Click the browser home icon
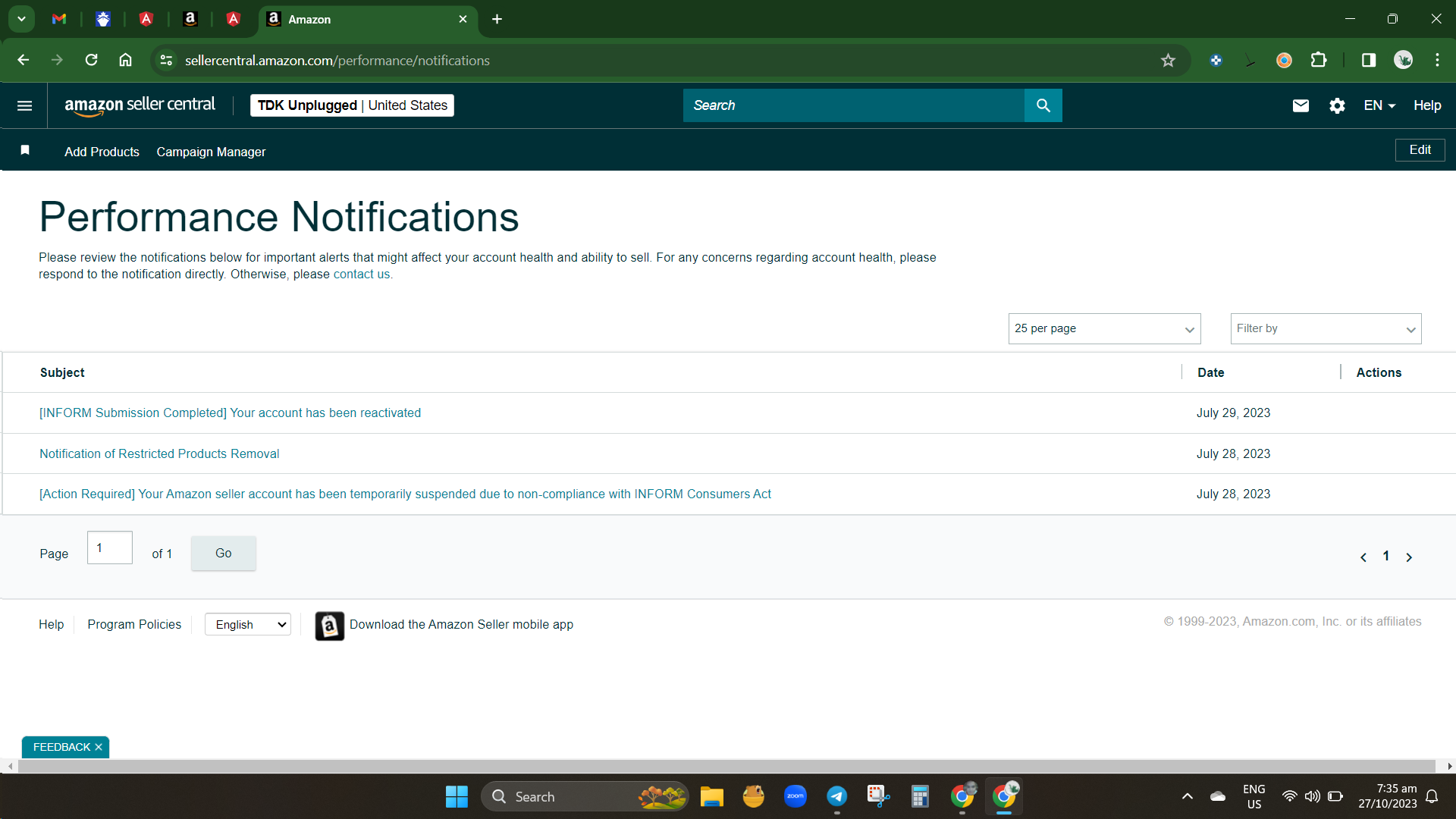 [x=125, y=60]
